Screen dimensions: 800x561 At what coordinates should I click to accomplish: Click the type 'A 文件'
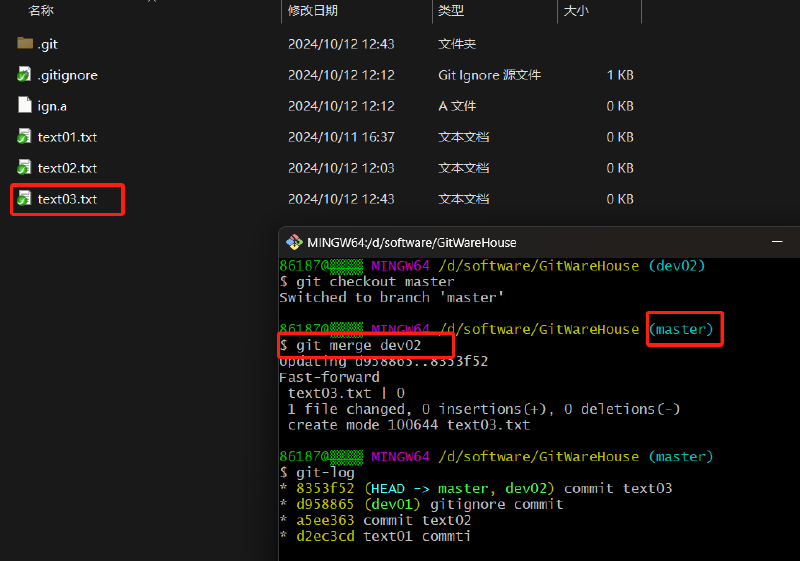click(457, 106)
